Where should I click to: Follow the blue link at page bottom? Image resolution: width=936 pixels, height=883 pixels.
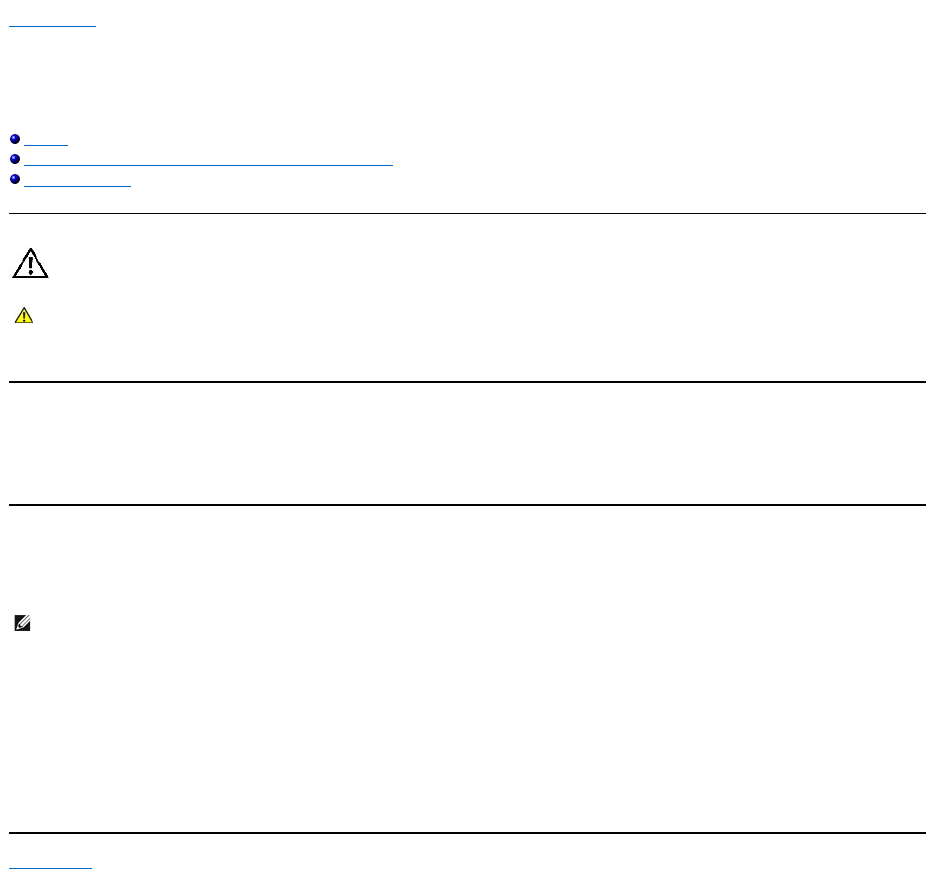click(x=50, y=865)
